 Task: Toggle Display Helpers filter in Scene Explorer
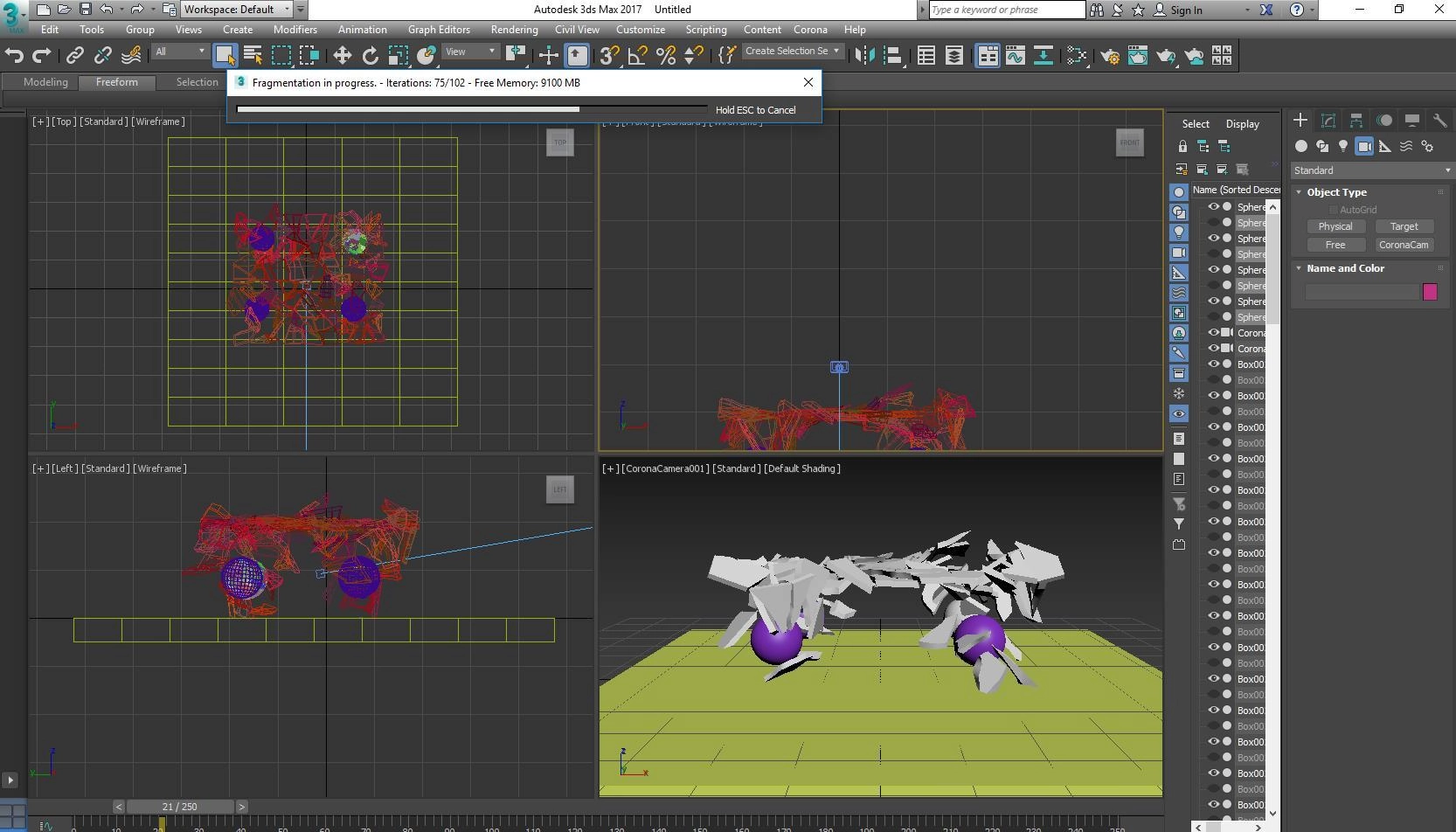coord(1179,273)
